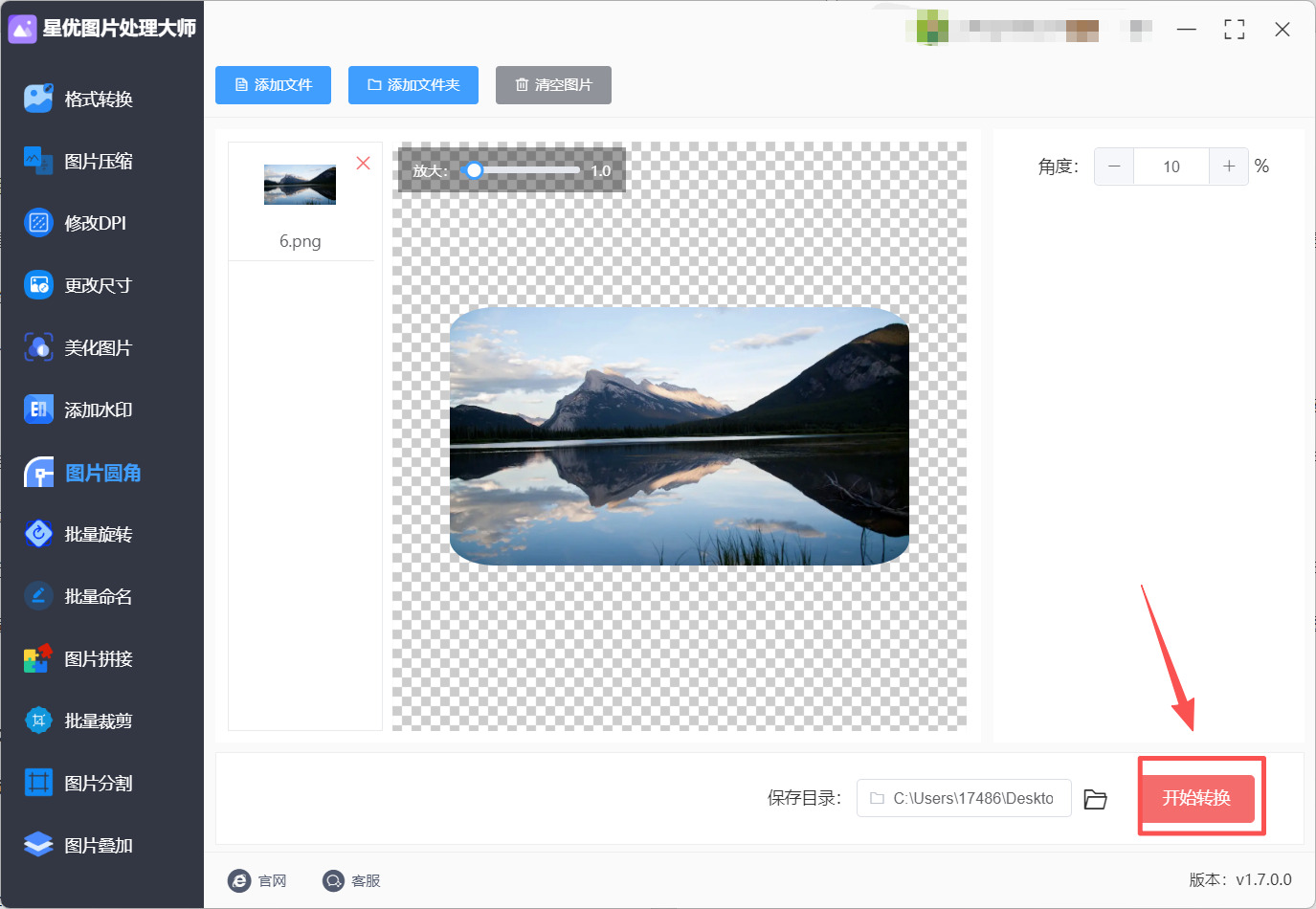Go to 更改尺寸 label

[98, 285]
